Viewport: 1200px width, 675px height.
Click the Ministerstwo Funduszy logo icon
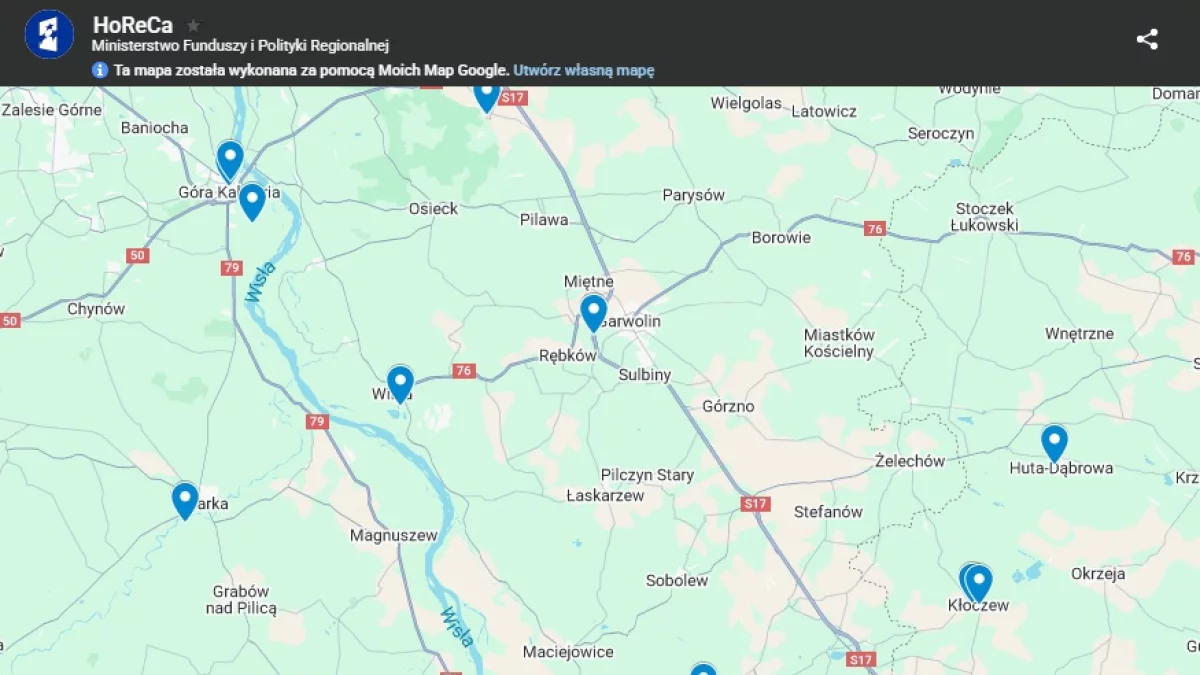(49, 35)
